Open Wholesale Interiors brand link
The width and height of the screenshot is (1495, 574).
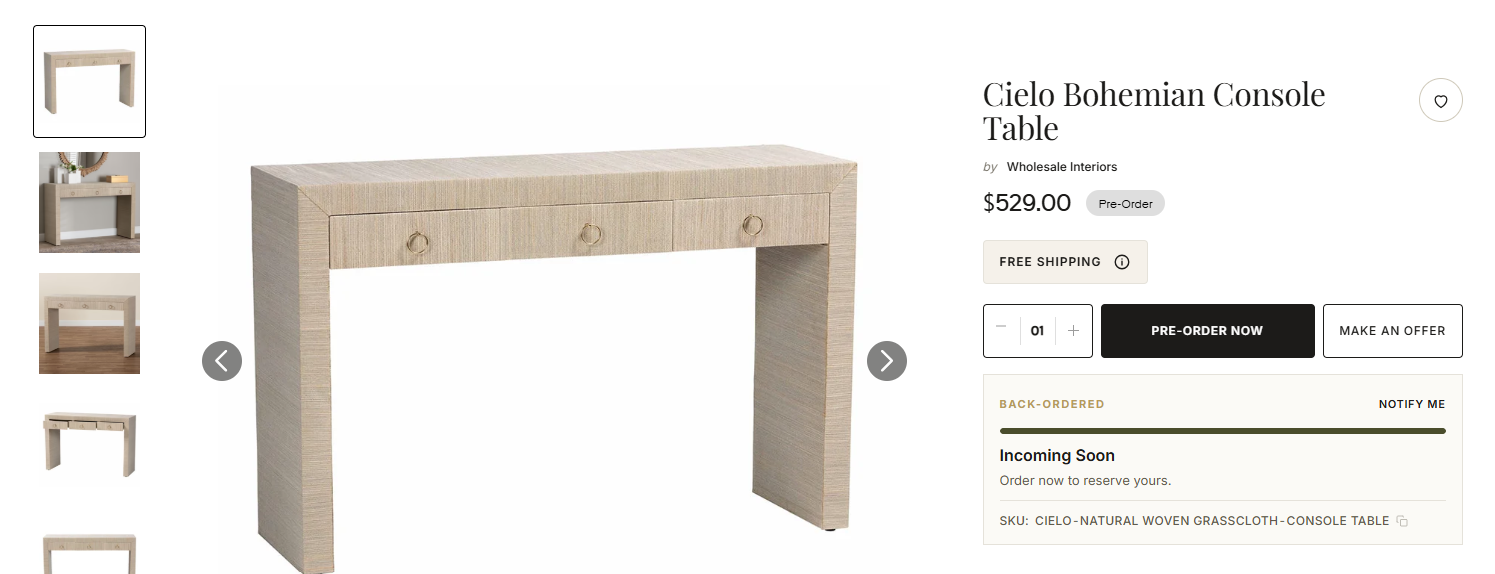1062,167
